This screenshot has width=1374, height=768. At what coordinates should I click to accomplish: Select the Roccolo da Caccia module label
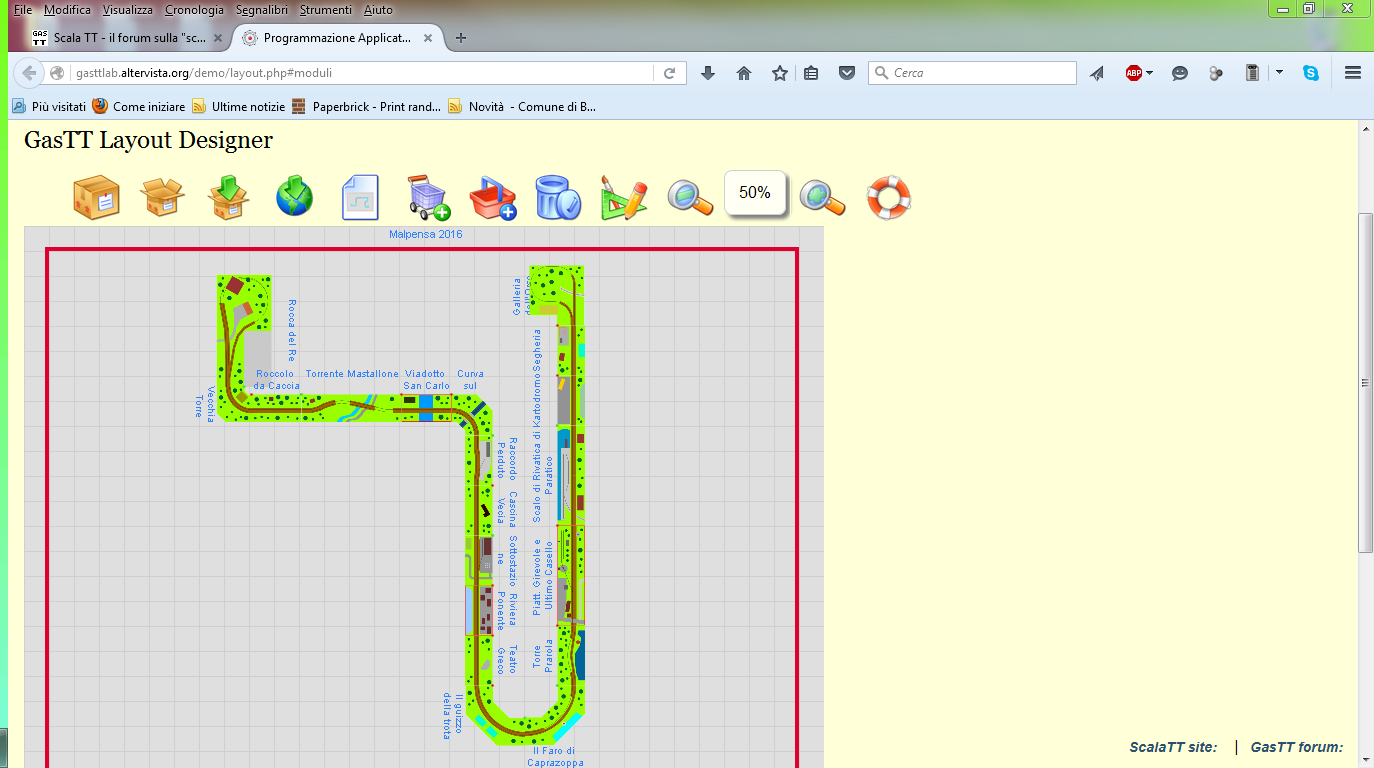click(276, 380)
